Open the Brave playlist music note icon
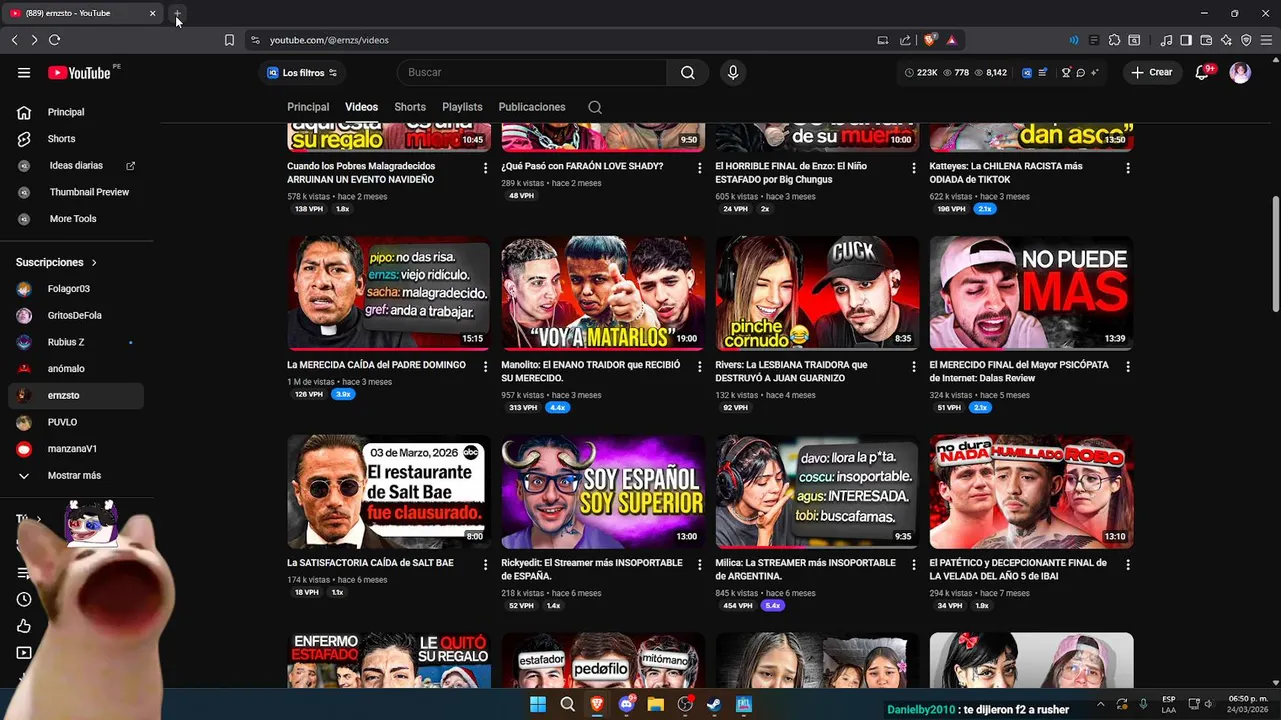Screen dimensions: 1281x720 1166,40
